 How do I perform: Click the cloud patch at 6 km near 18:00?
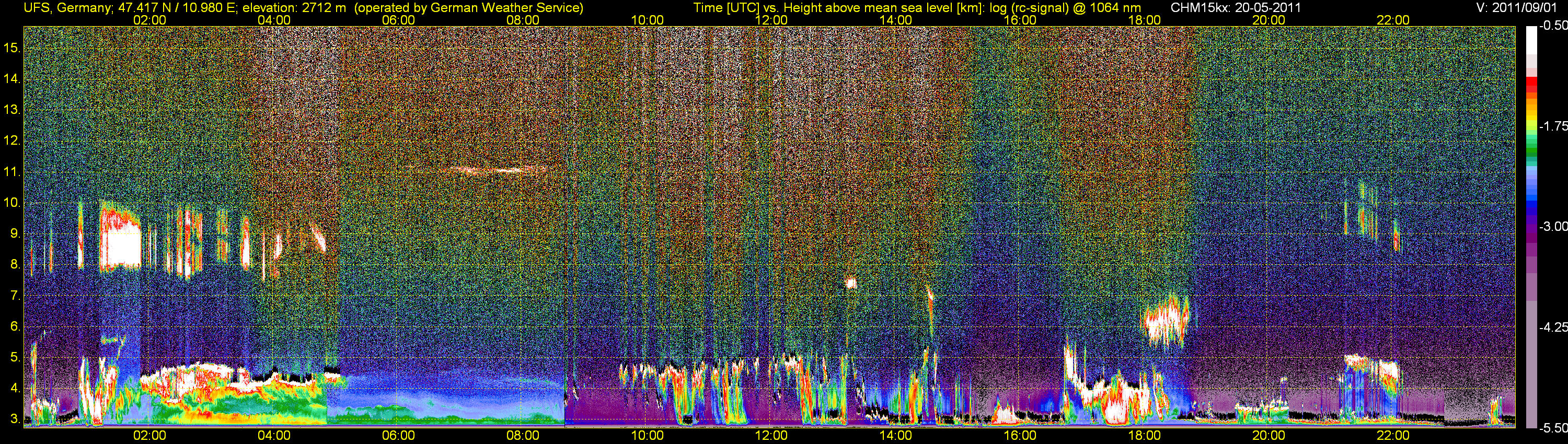[1165, 321]
